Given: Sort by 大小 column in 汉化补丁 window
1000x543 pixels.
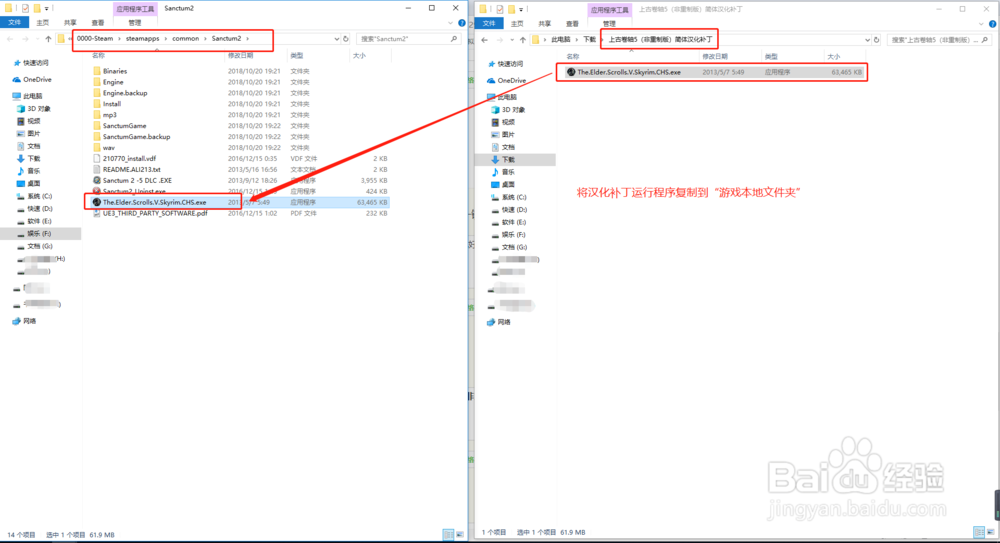Looking at the screenshot, I should tap(834, 57).
